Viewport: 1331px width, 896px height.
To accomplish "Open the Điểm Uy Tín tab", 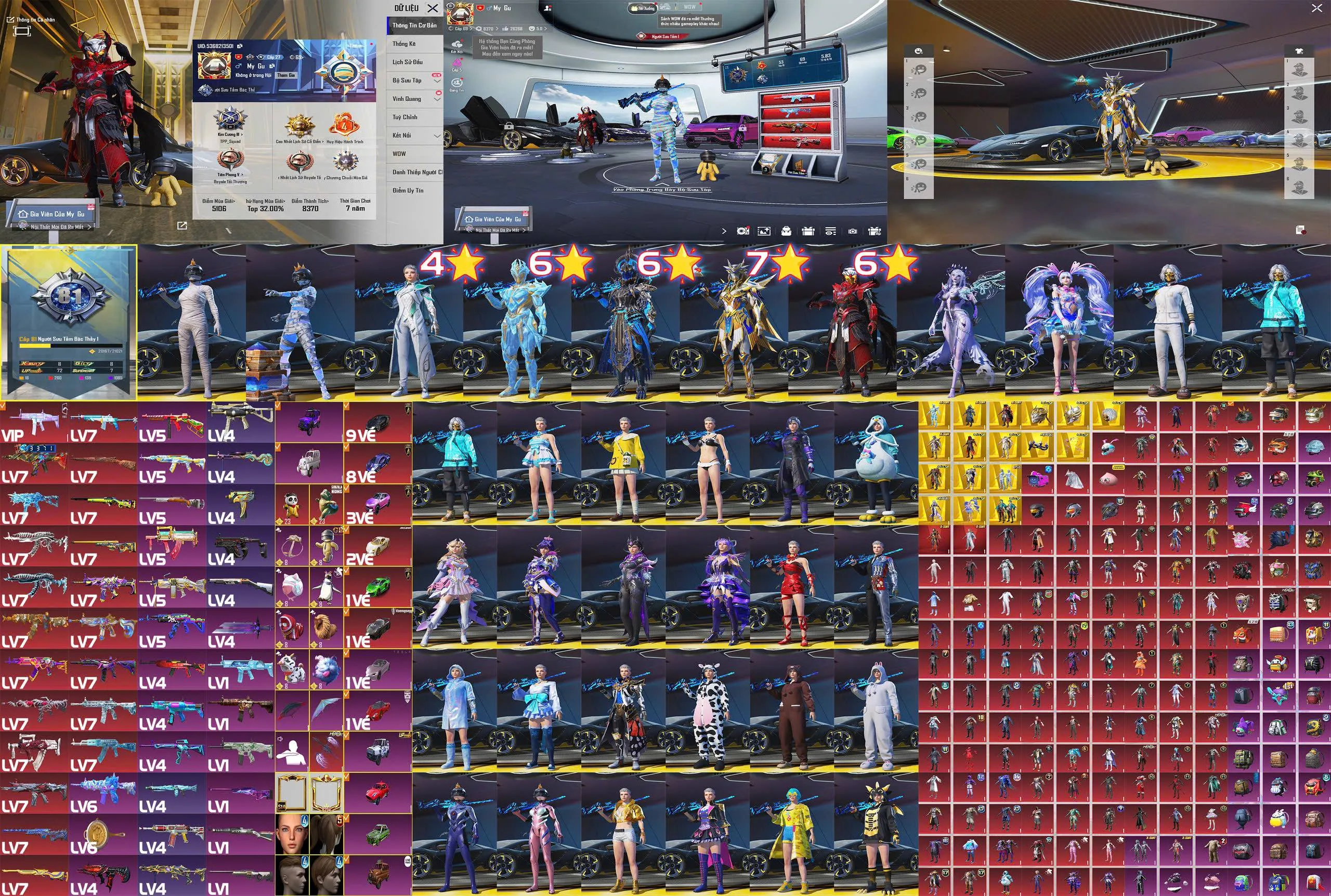I will coord(415,190).
